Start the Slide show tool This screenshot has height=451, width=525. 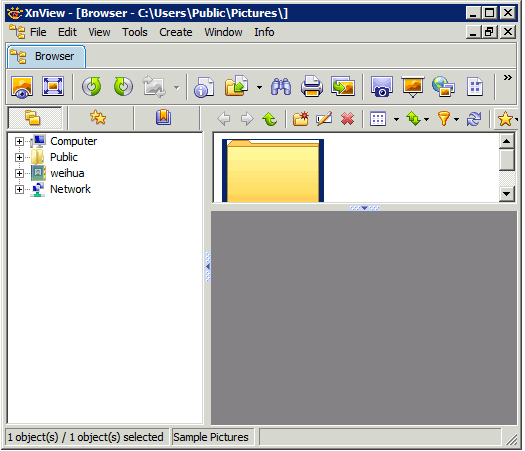pyautogui.click(x=412, y=87)
